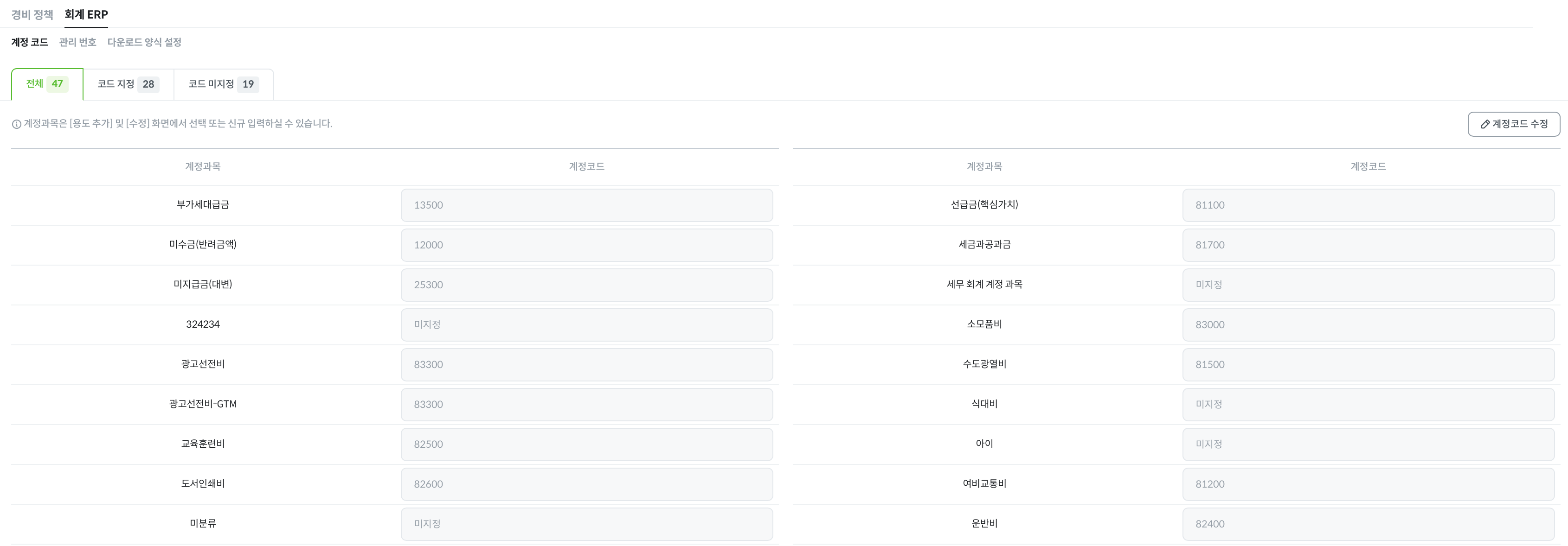1568x546 pixels.
Task: Click the 선급금(핵심가치) code field 81100
Action: click(1369, 205)
